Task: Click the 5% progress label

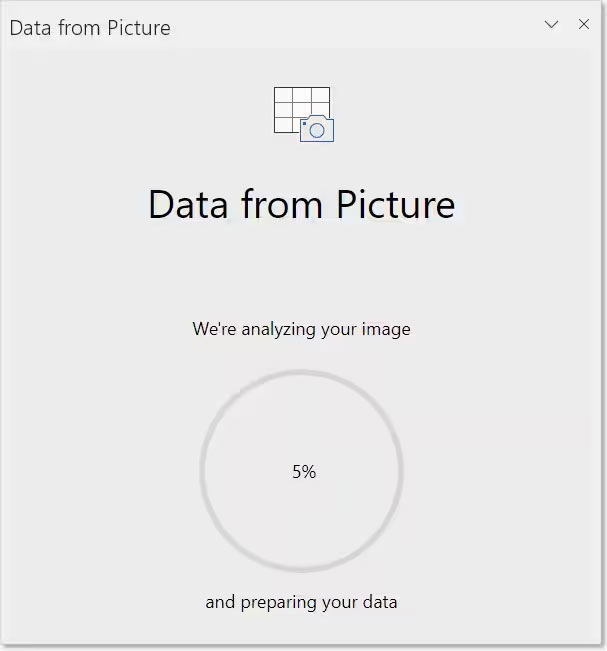Action: [x=304, y=471]
